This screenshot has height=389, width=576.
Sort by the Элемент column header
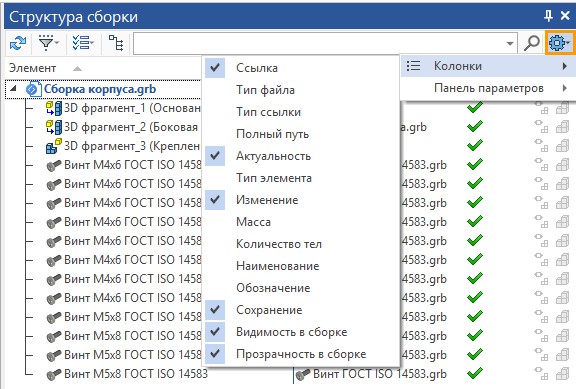click(33, 68)
